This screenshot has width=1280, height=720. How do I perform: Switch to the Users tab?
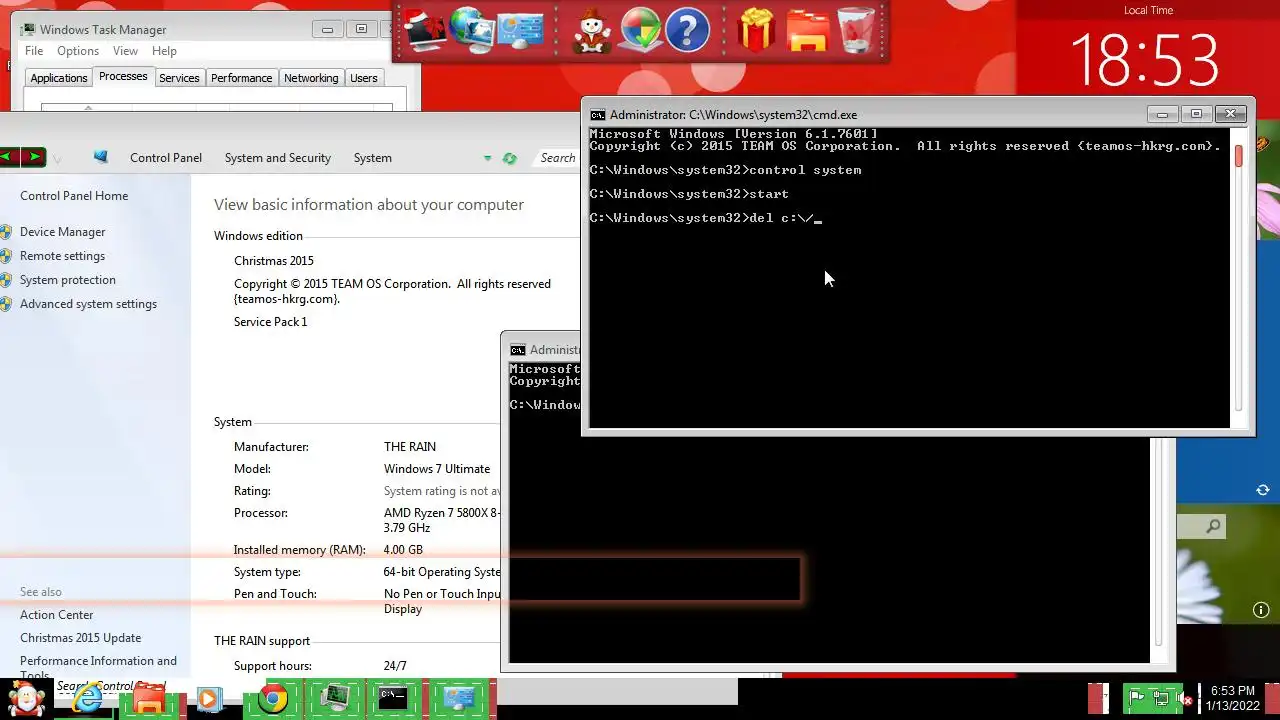364,78
